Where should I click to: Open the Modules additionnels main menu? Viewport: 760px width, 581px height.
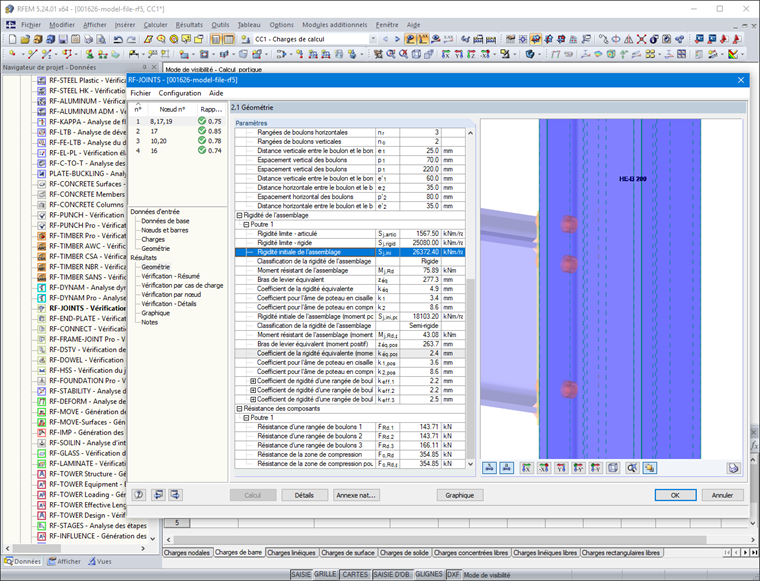coord(334,25)
